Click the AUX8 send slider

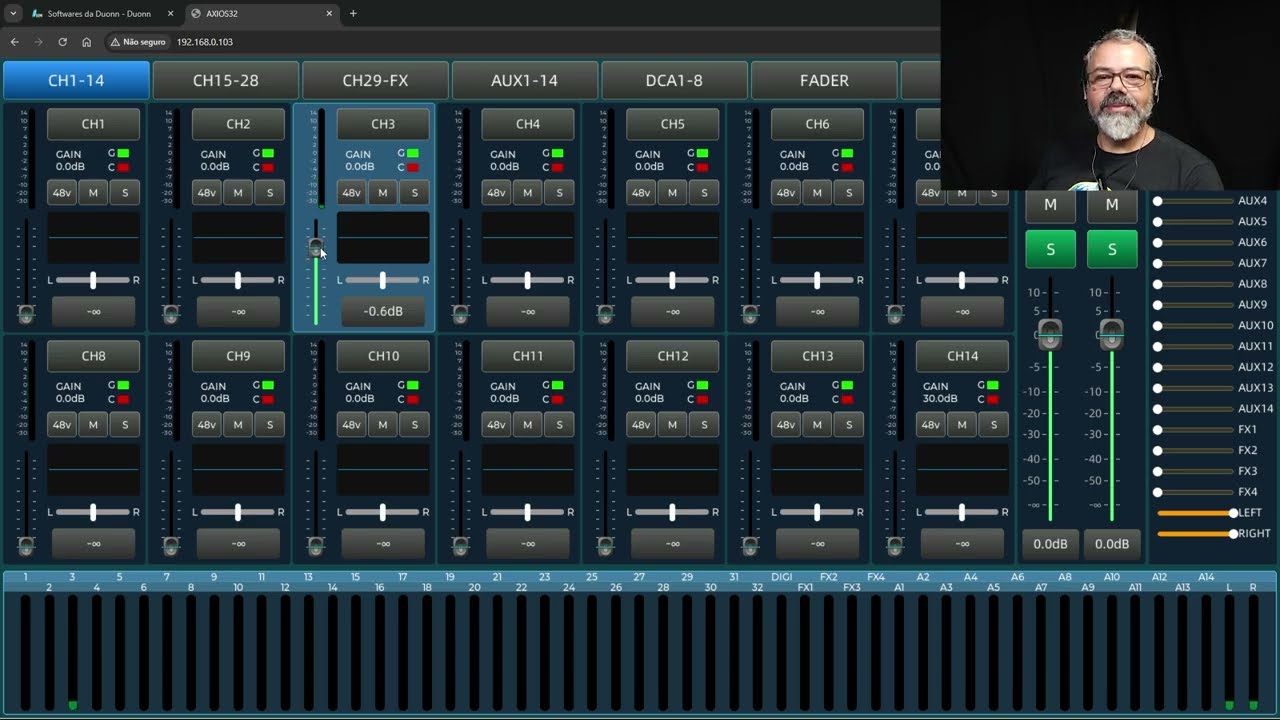click(1195, 284)
